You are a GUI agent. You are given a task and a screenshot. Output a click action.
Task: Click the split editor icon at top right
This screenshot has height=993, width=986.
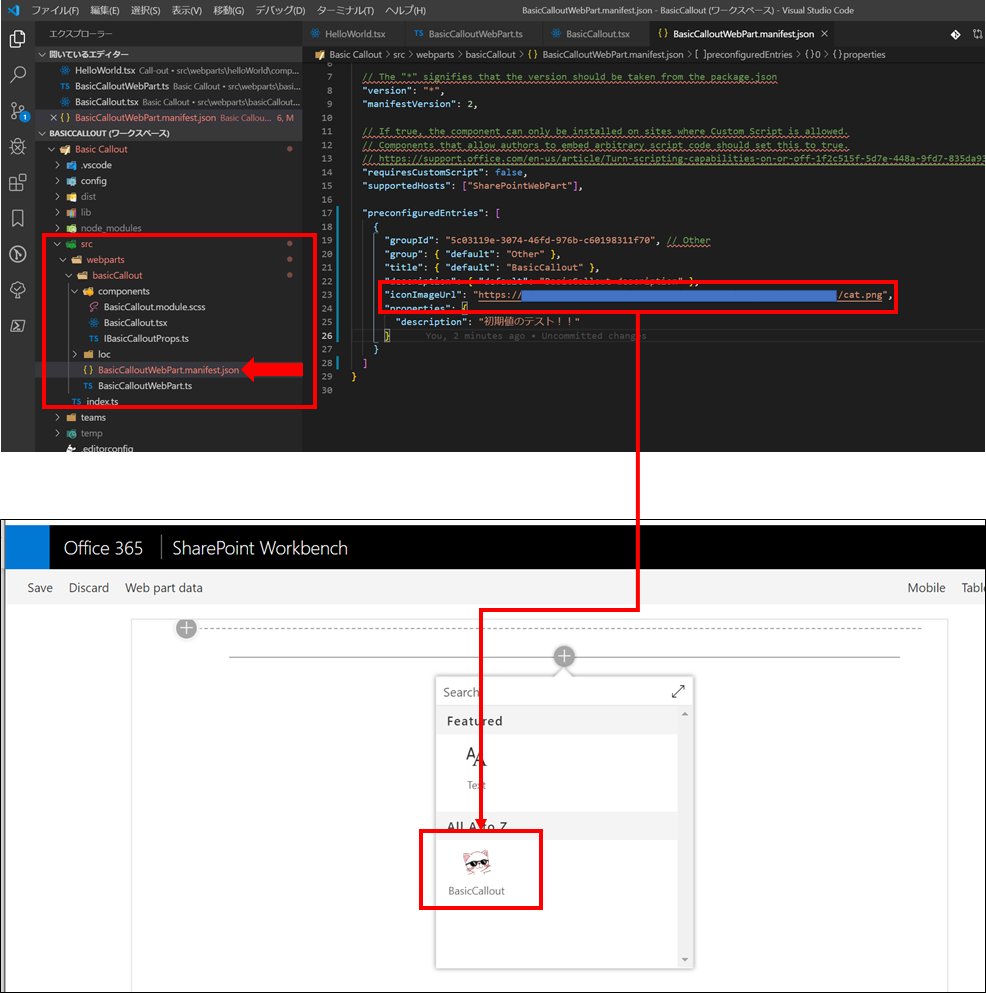click(977, 34)
